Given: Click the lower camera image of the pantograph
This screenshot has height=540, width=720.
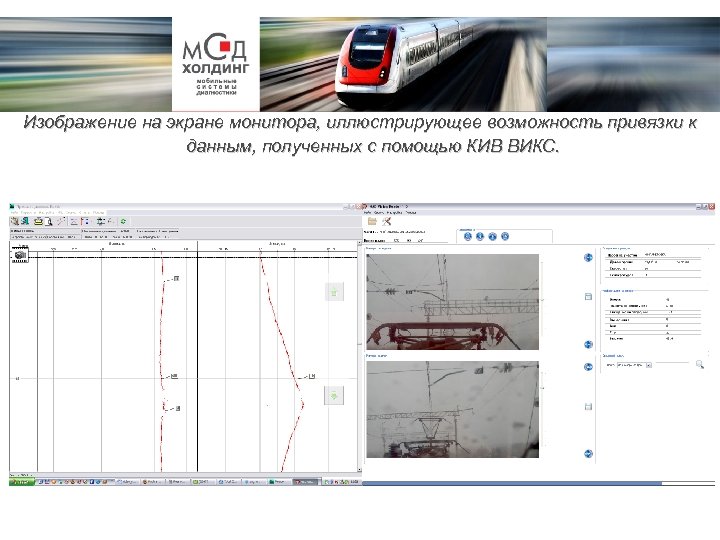Looking at the screenshot, I should coord(452,409).
